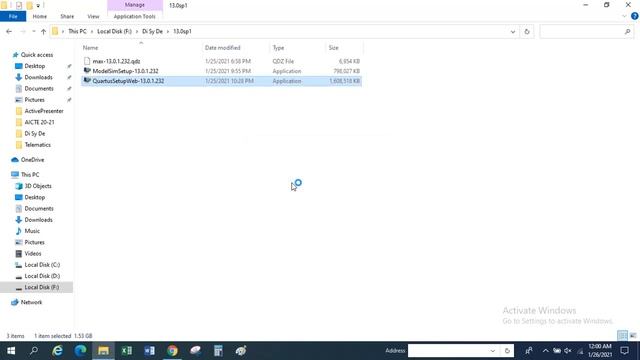Image resolution: width=640 pixels, height=360 pixels.
Task: Open 3D Objects under This PC
Action: pos(38,186)
